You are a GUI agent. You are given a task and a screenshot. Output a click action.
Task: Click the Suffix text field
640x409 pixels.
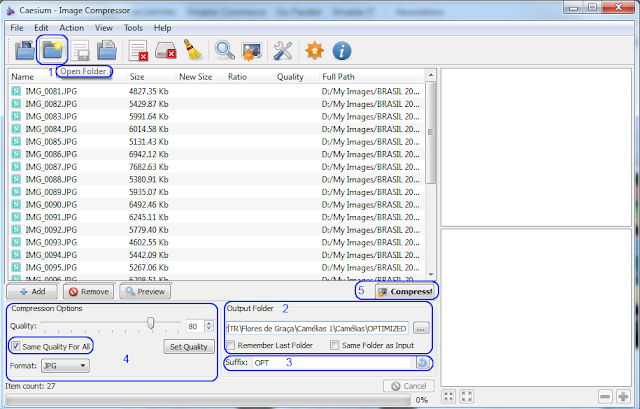coord(333,362)
